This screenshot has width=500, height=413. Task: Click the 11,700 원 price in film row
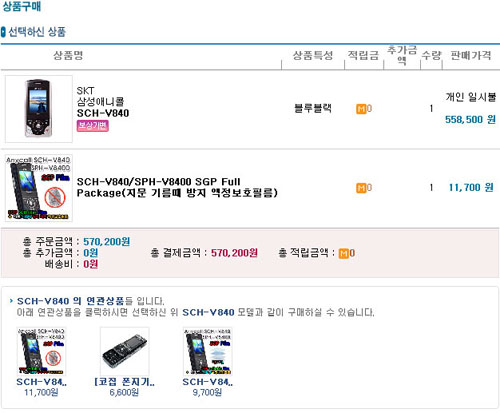click(x=471, y=187)
